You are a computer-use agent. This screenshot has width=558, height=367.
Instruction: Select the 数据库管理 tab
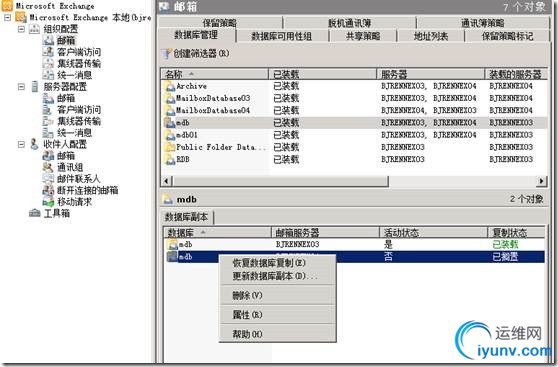click(x=196, y=35)
